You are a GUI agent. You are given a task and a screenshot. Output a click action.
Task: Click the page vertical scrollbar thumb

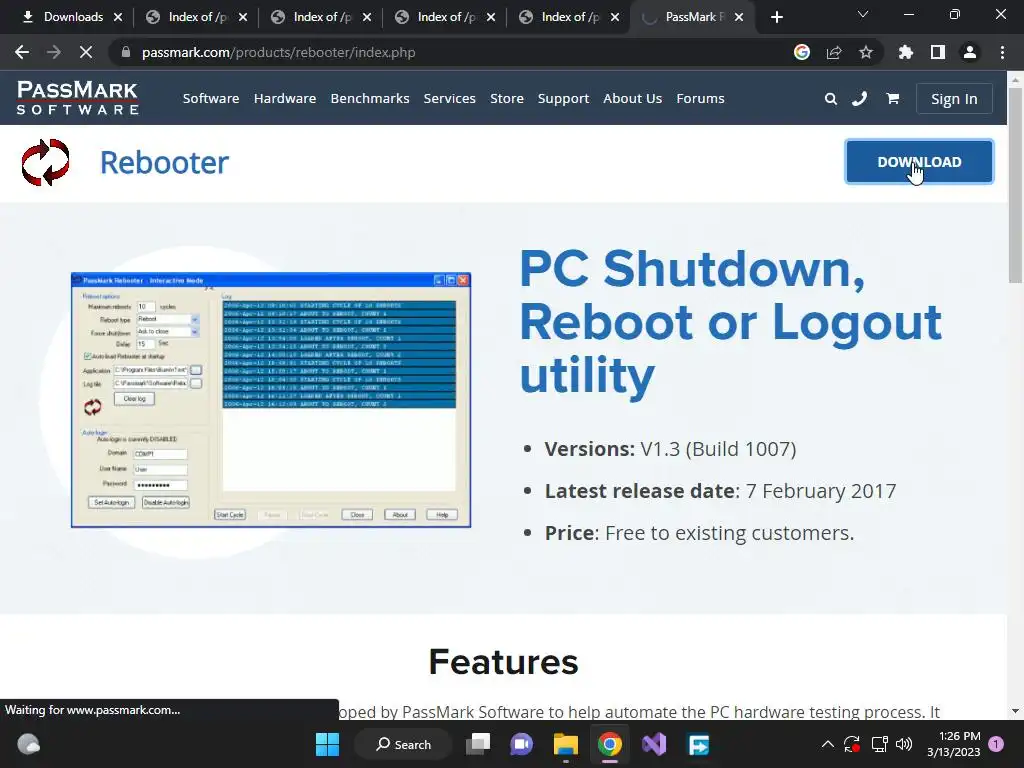(x=1015, y=186)
